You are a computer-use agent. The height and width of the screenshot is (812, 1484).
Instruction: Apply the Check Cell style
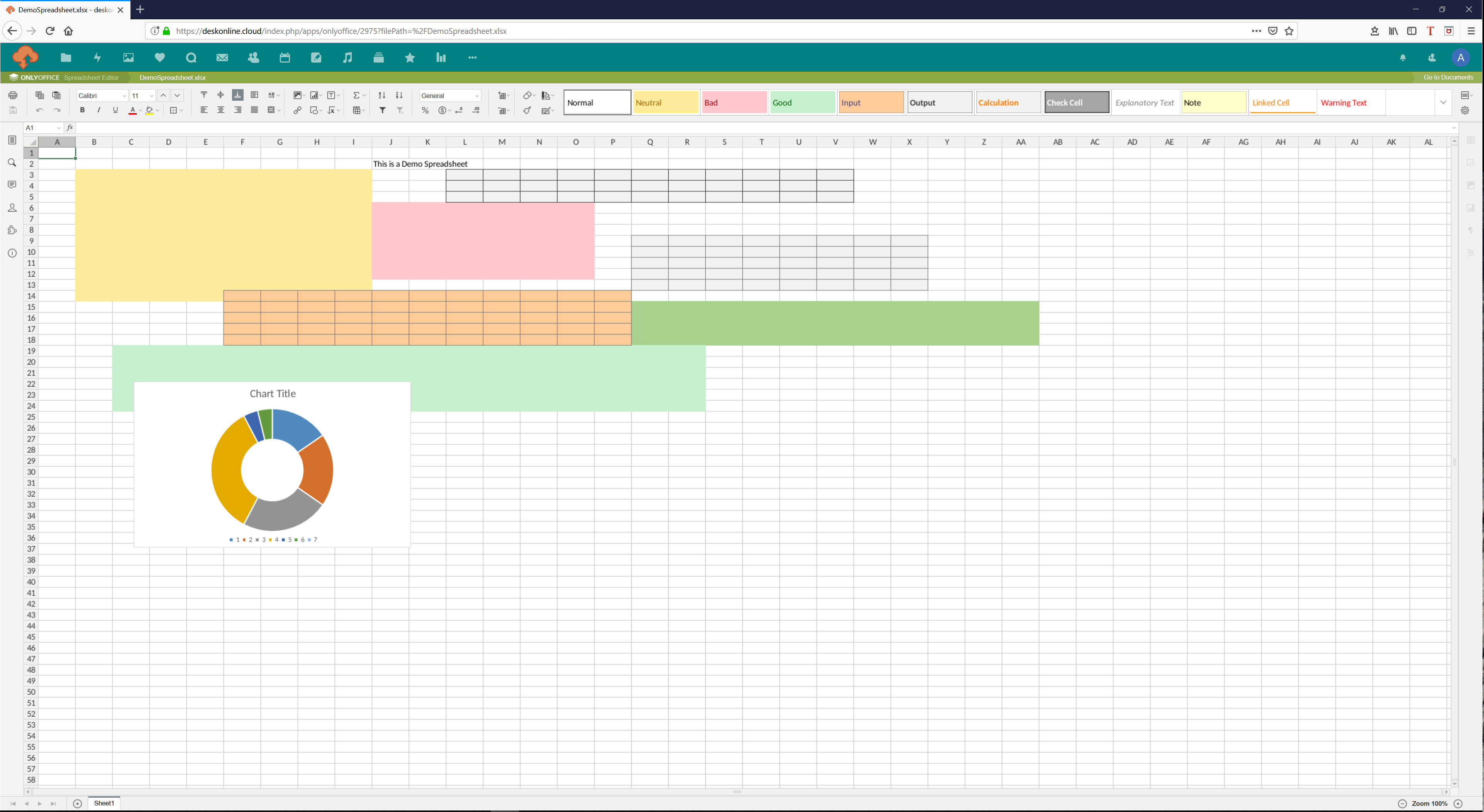coord(1077,103)
